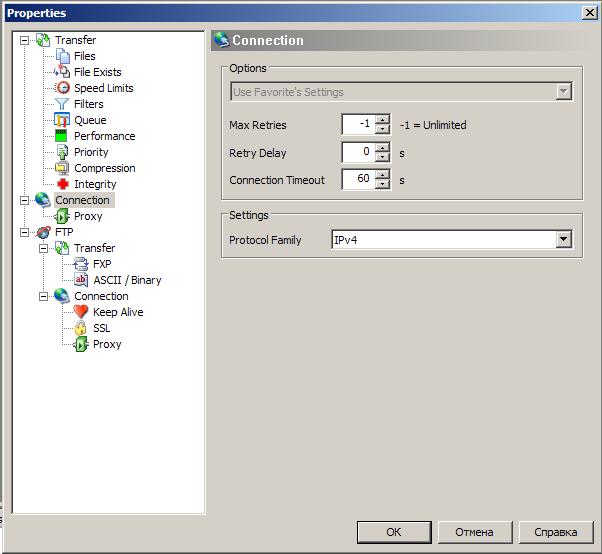This screenshot has width=602, height=554.
Task: Select the Queue tree item
Action: point(90,120)
